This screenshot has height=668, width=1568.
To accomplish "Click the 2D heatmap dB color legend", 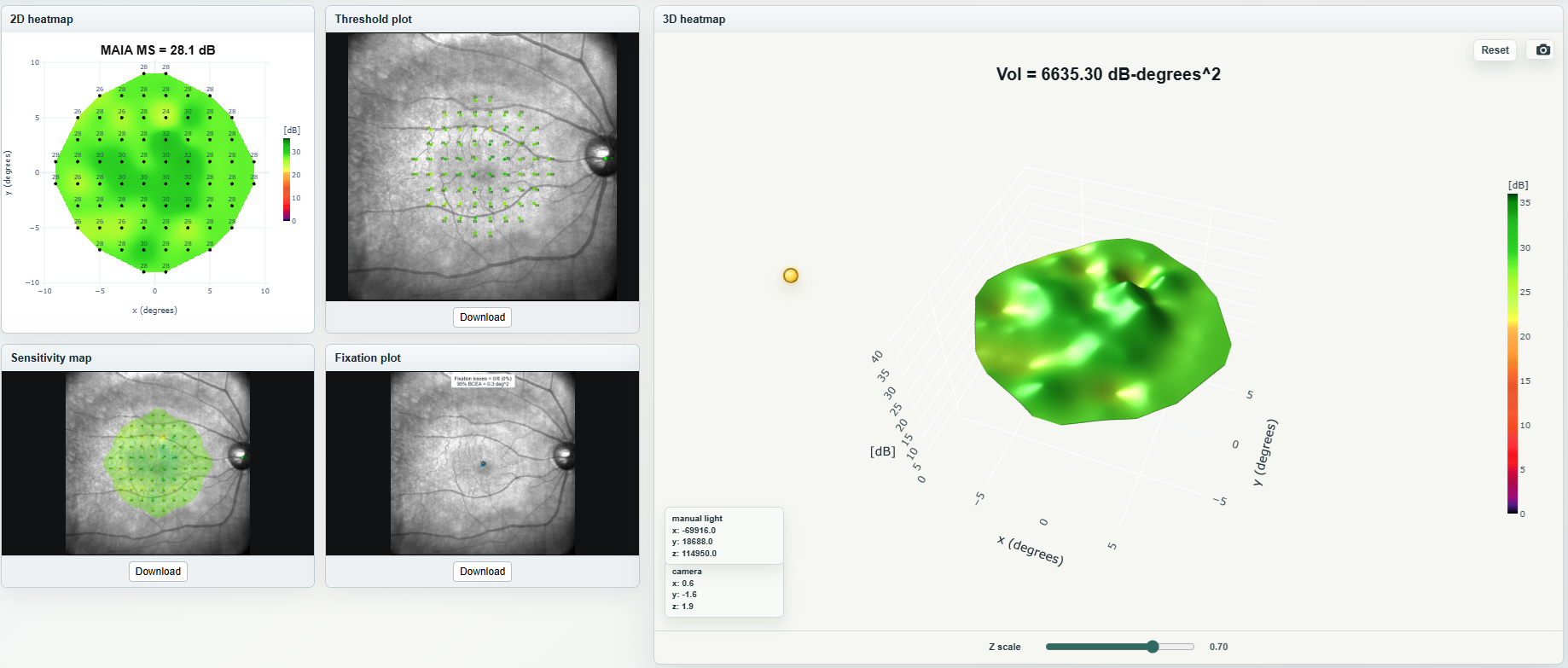I will pos(287,180).
